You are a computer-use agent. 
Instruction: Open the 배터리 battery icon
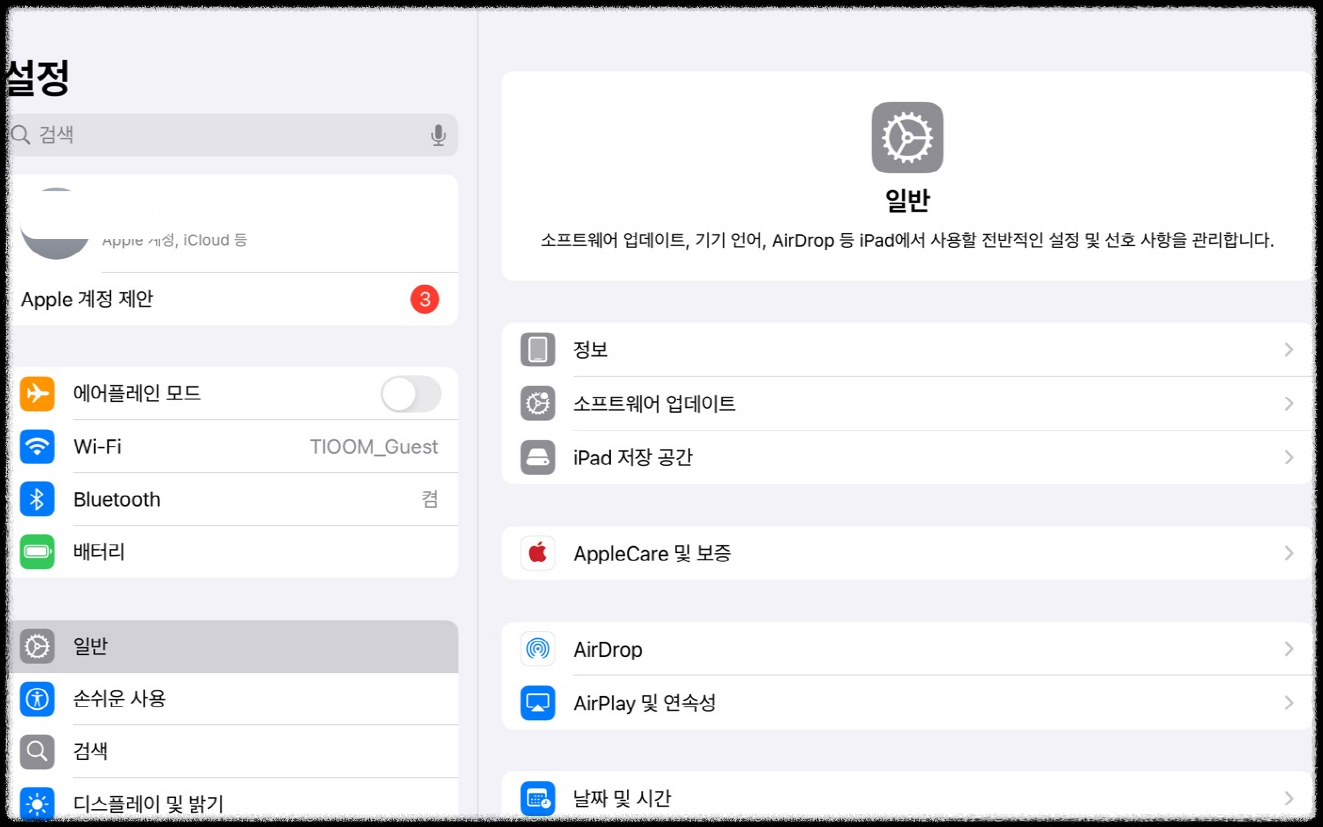(37, 551)
